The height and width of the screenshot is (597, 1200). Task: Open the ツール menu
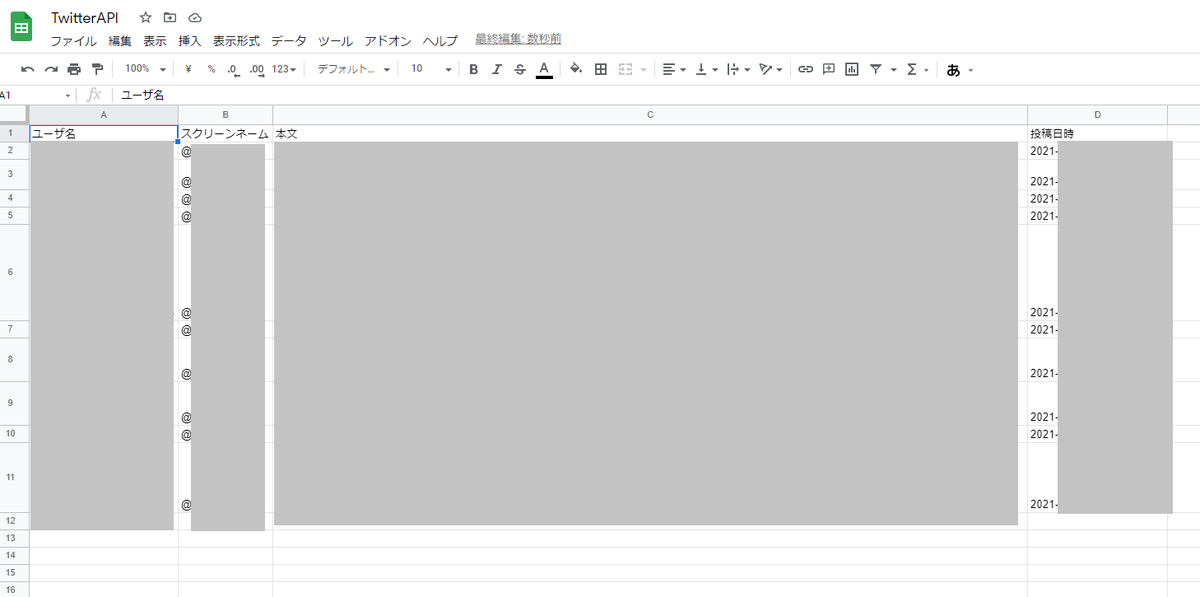pos(335,41)
